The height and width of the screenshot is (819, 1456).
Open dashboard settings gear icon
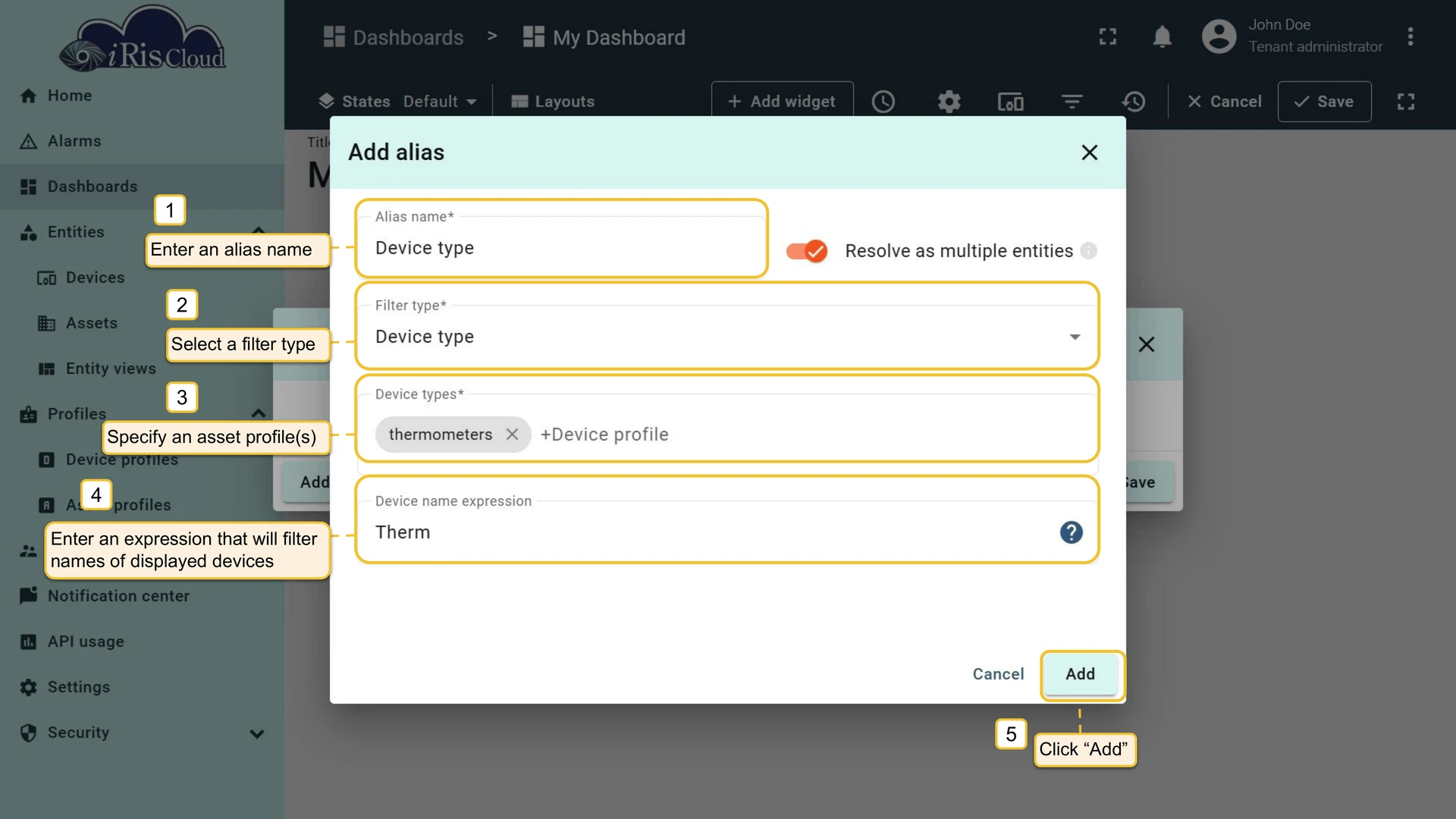tap(949, 102)
